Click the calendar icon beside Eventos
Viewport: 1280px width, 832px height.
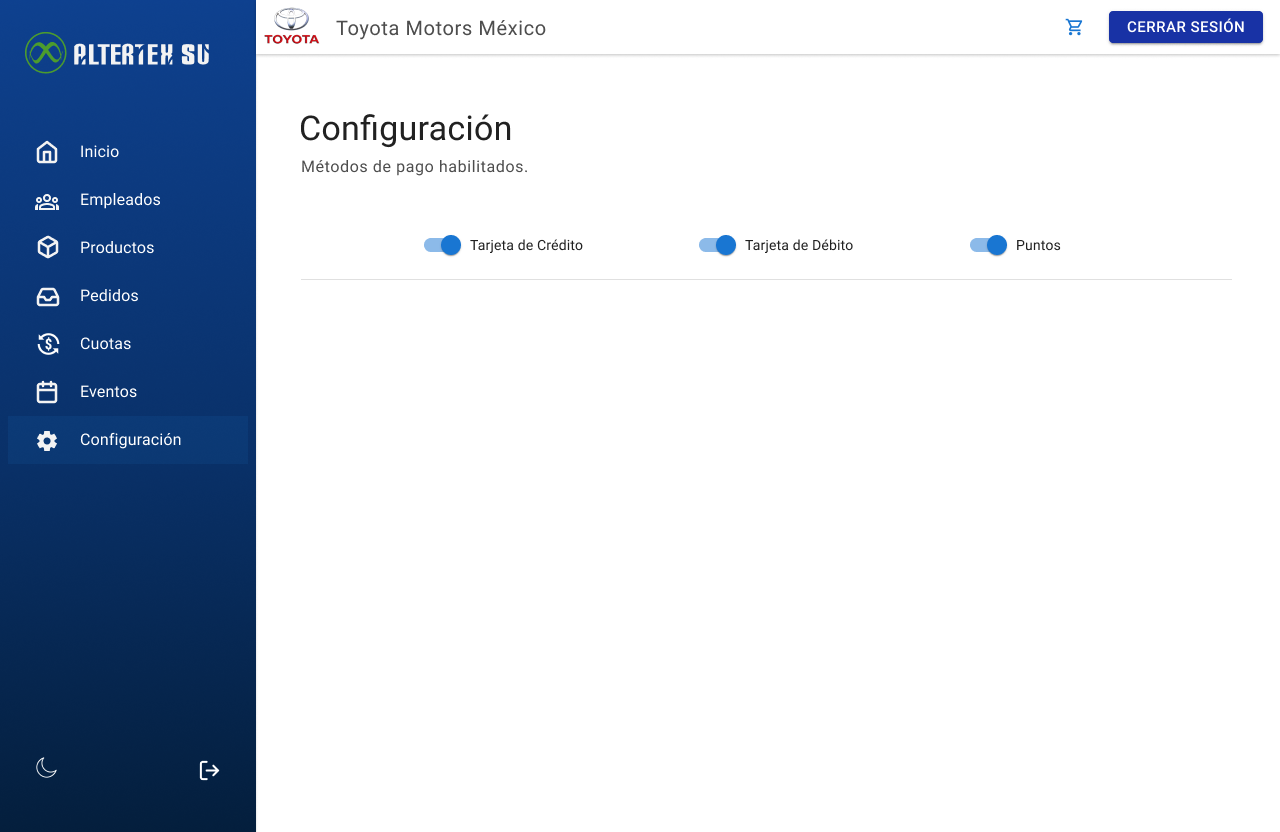pyautogui.click(x=47, y=392)
